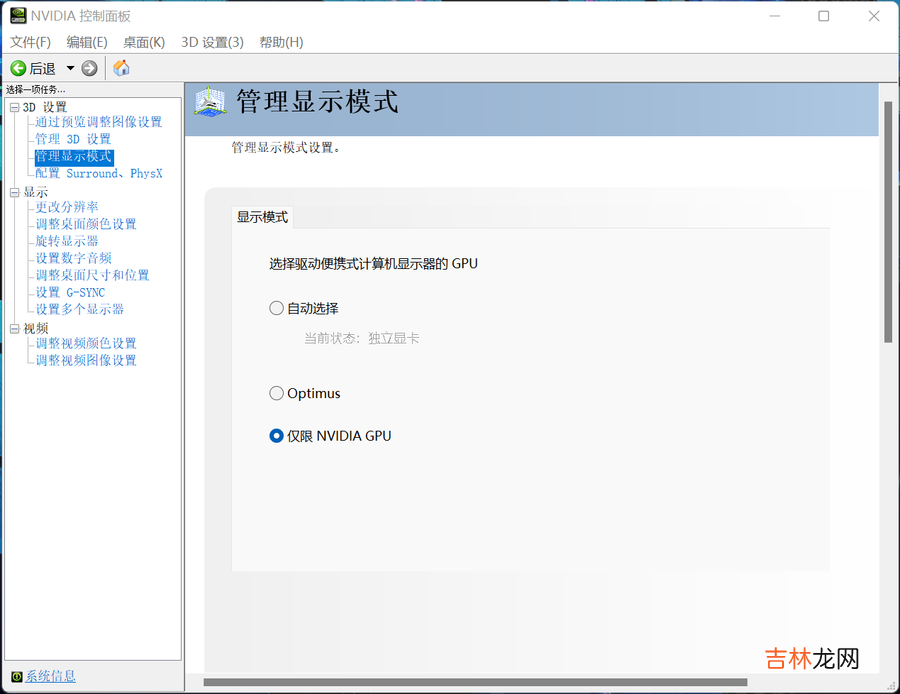The height and width of the screenshot is (694, 900).
Task: Click the NVIDIA logo in title bar
Action: point(17,16)
